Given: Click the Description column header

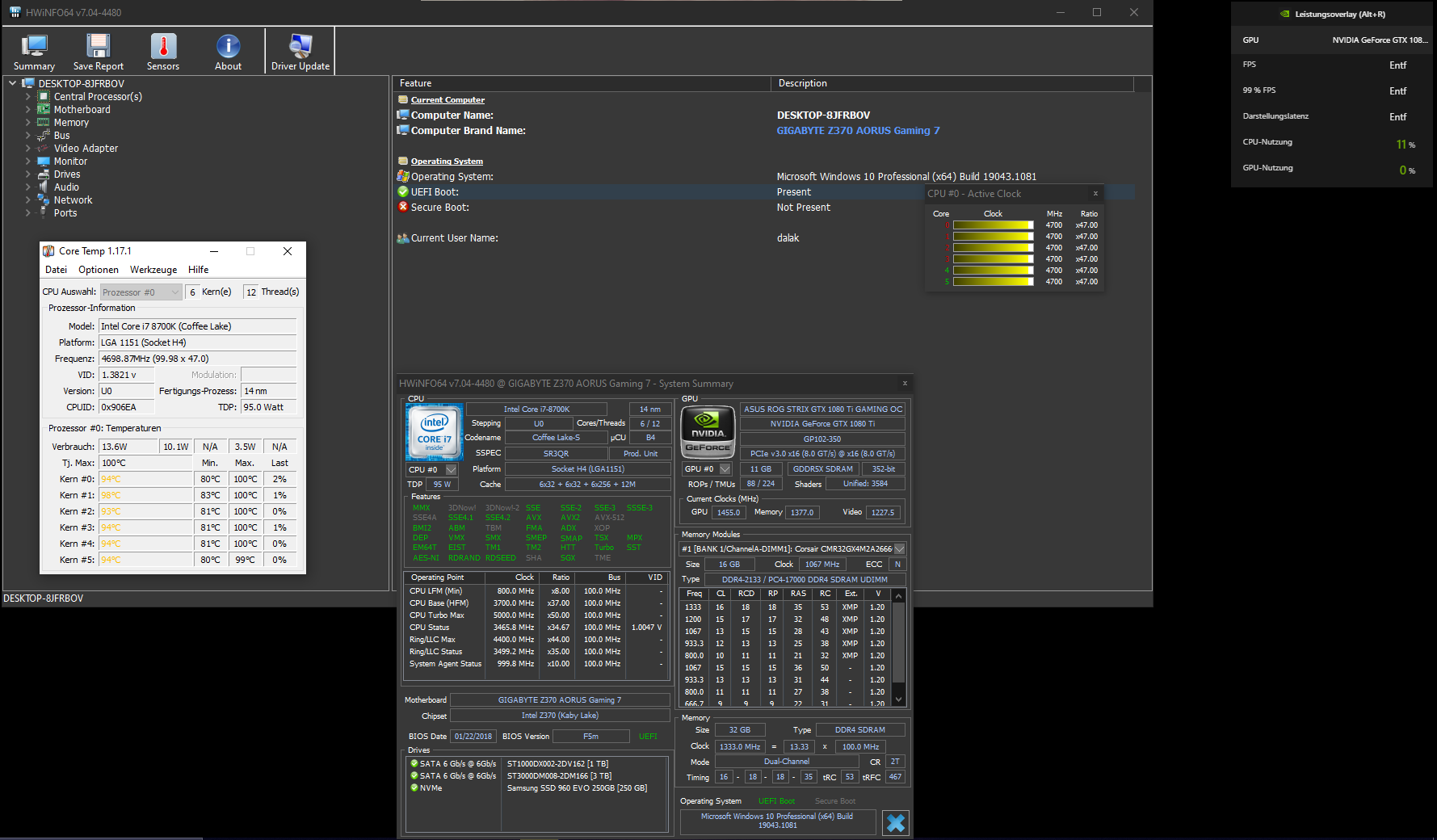Looking at the screenshot, I should [952, 83].
